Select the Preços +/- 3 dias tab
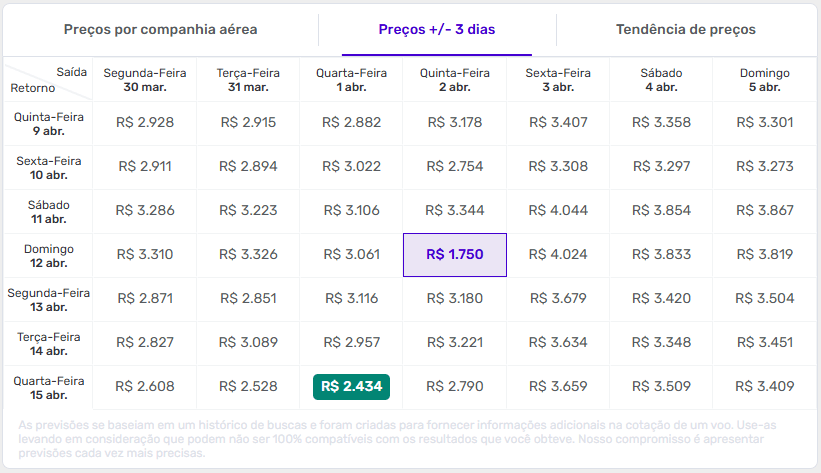Image resolution: width=821 pixels, height=473 pixels. (x=436, y=30)
